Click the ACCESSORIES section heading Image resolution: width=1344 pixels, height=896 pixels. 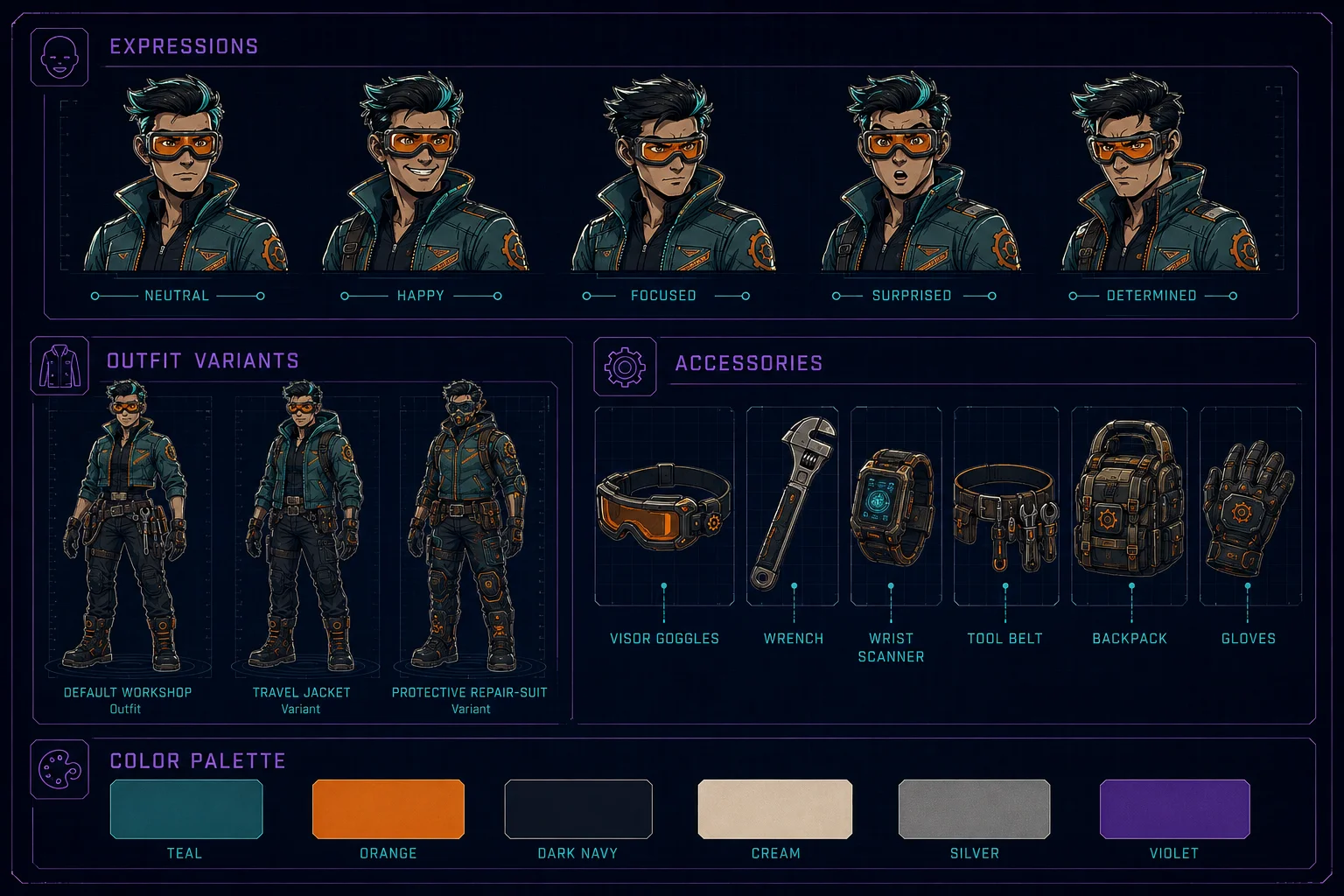(x=749, y=363)
